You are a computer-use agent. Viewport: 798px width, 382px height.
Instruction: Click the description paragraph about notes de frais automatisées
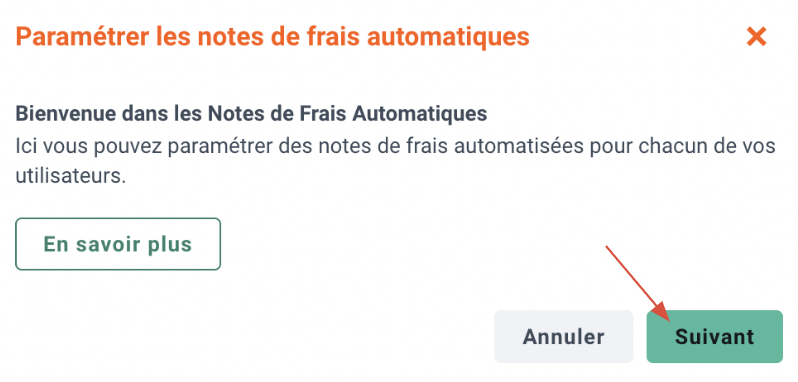pyautogui.click(x=395, y=161)
